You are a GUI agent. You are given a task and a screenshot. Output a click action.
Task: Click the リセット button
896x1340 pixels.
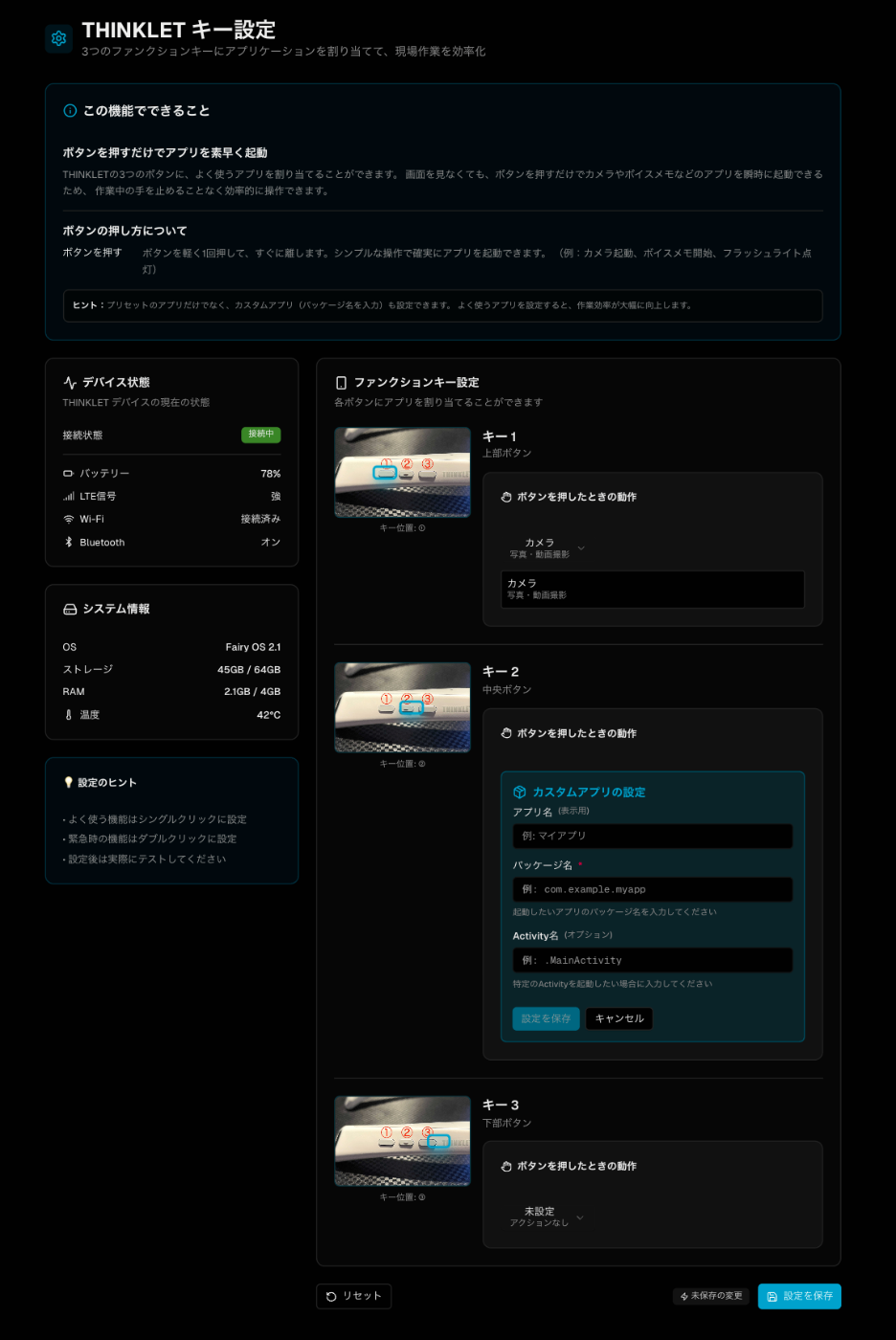click(353, 1297)
